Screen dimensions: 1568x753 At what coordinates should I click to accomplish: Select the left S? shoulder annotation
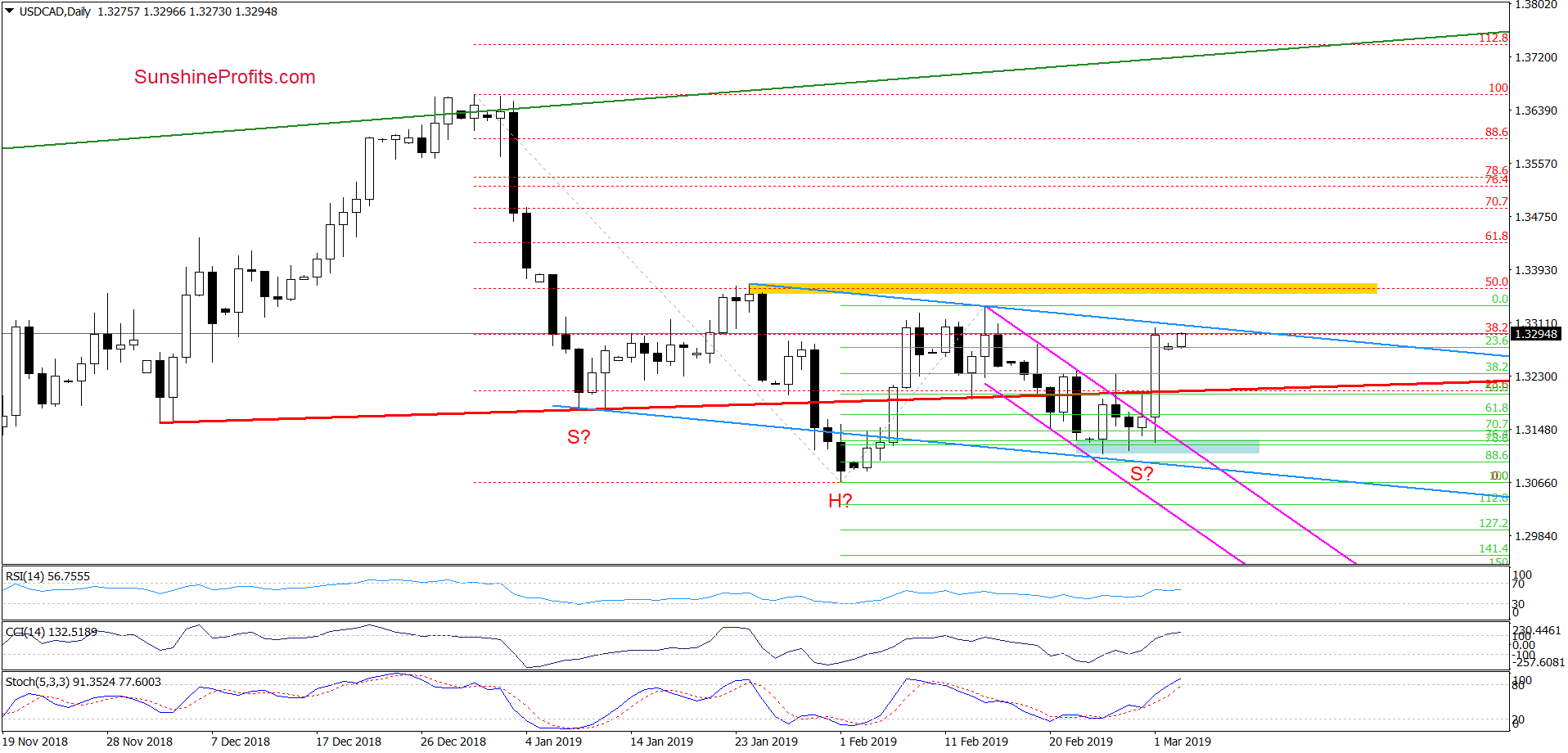pos(579,437)
